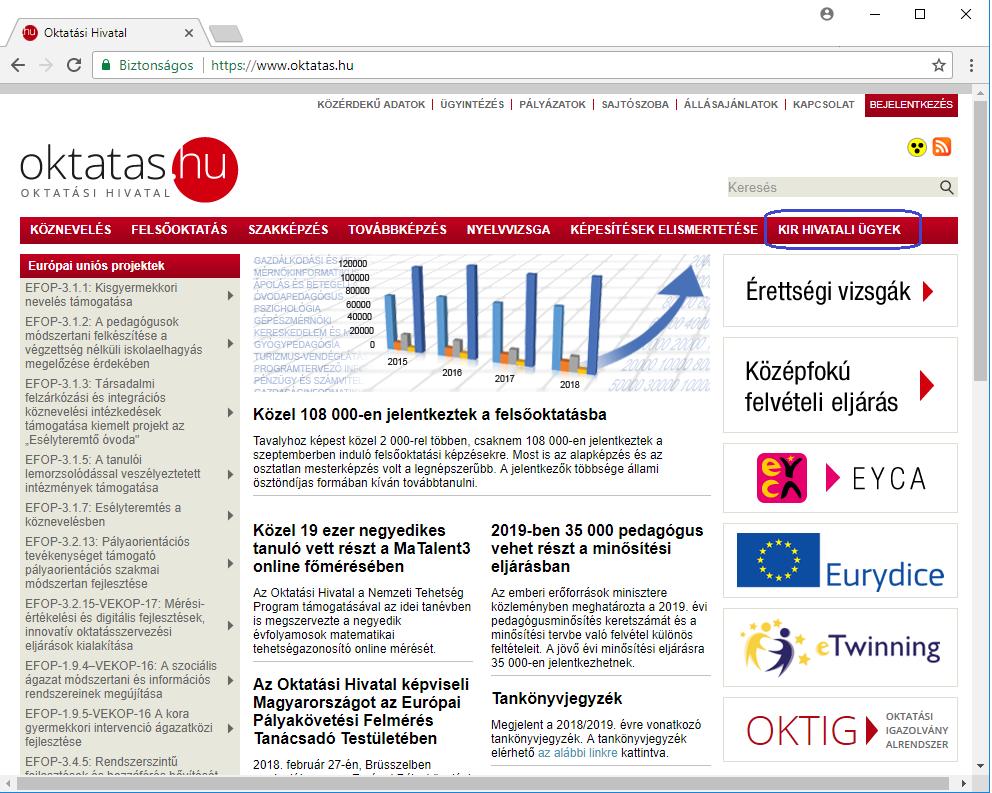Screen dimensions: 992x793
Task: Click horizontal scrollbar left arrow
Action: (x=9, y=784)
